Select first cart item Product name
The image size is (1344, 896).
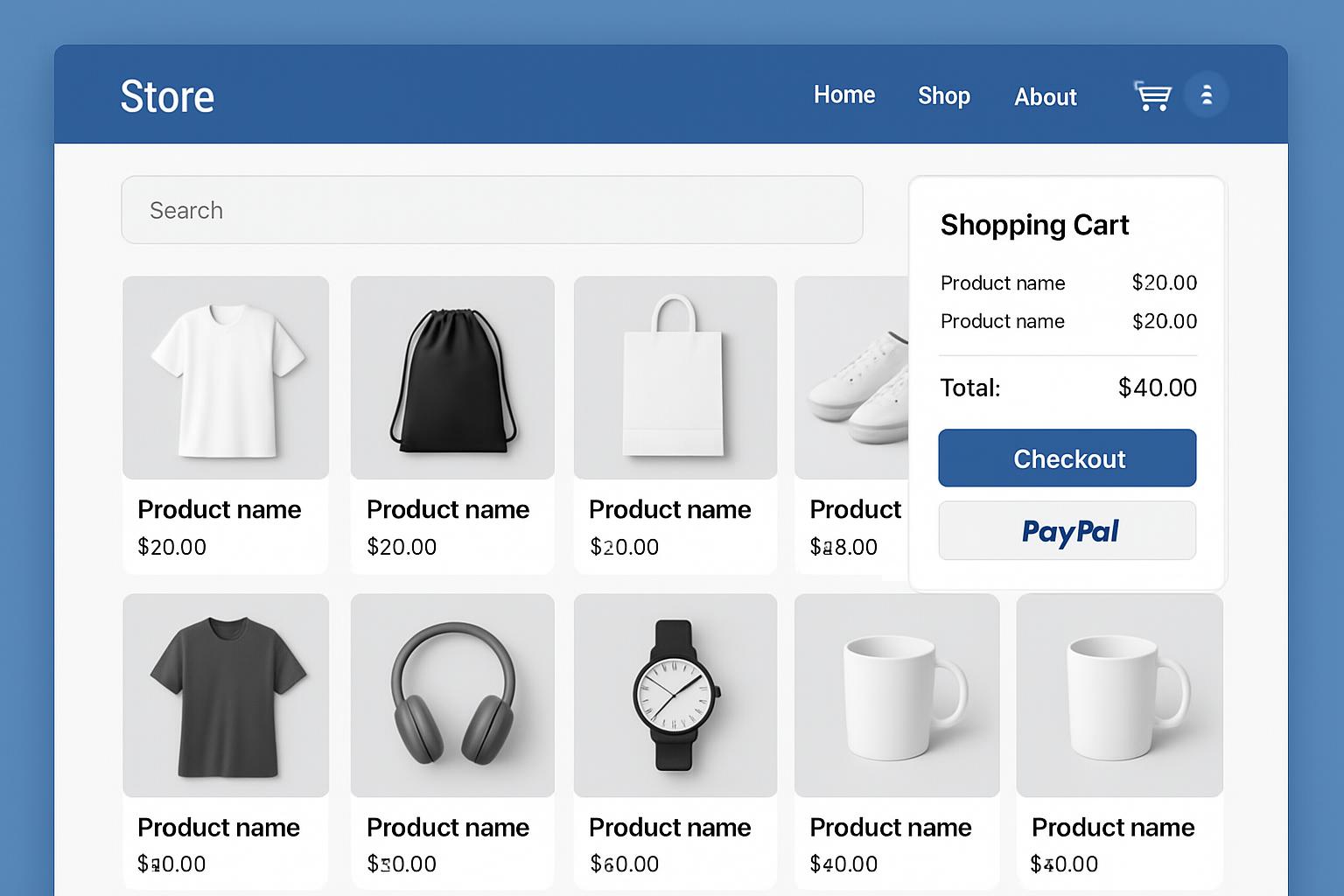1002,283
